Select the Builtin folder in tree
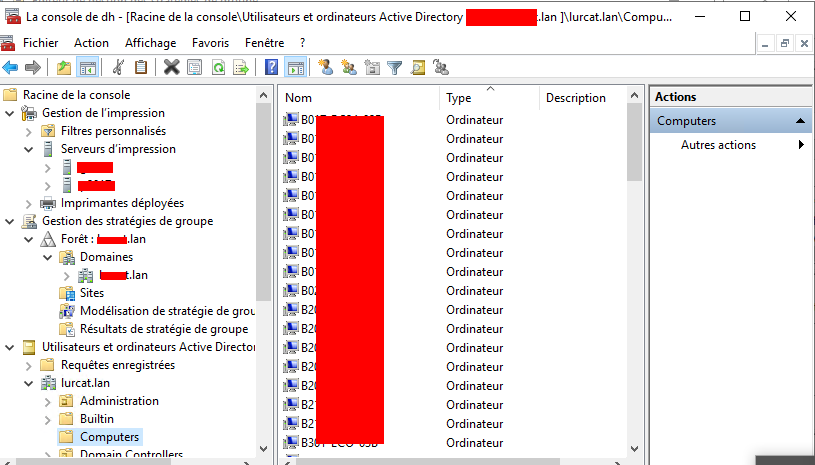The height and width of the screenshot is (465, 815). [x=97, y=419]
